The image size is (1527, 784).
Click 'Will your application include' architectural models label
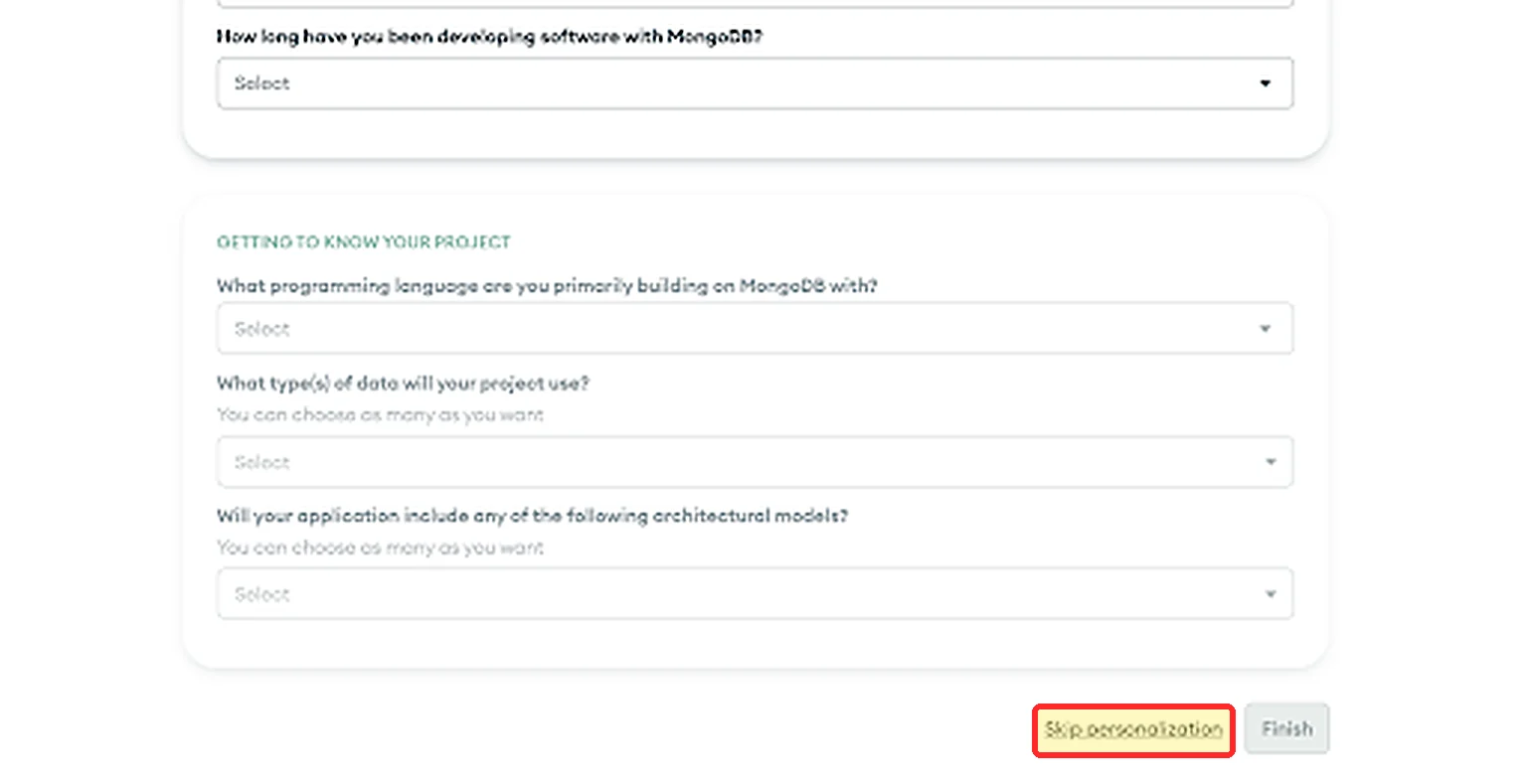tap(532, 516)
